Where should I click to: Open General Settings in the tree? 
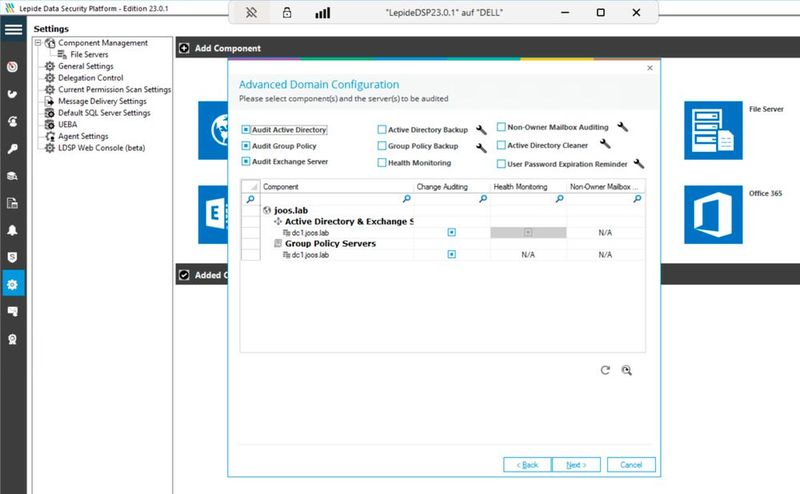(x=86, y=66)
